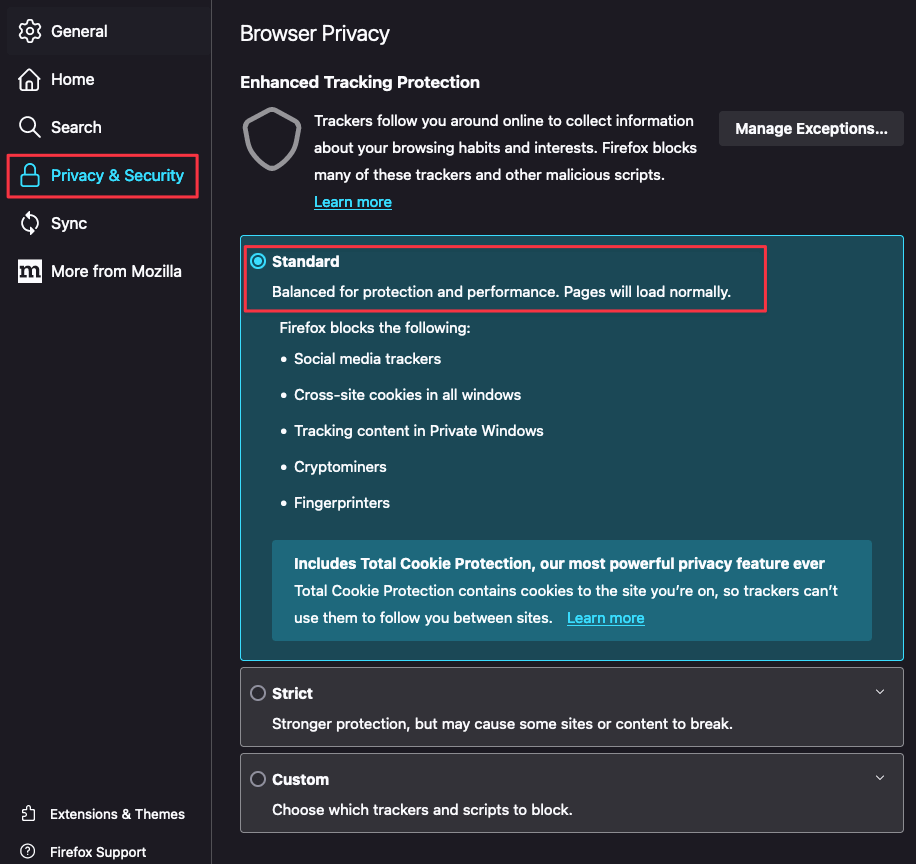The width and height of the screenshot is (916, 864).
Task: Open Total Cookie Protection Learn more link
Action: [605, 618]
